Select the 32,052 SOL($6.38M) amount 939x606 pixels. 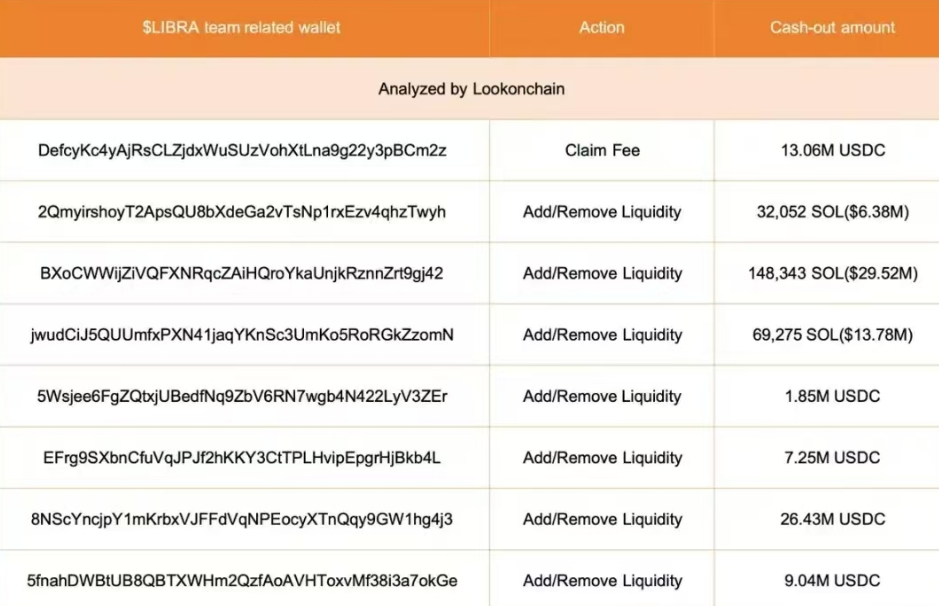click(832, 212)
